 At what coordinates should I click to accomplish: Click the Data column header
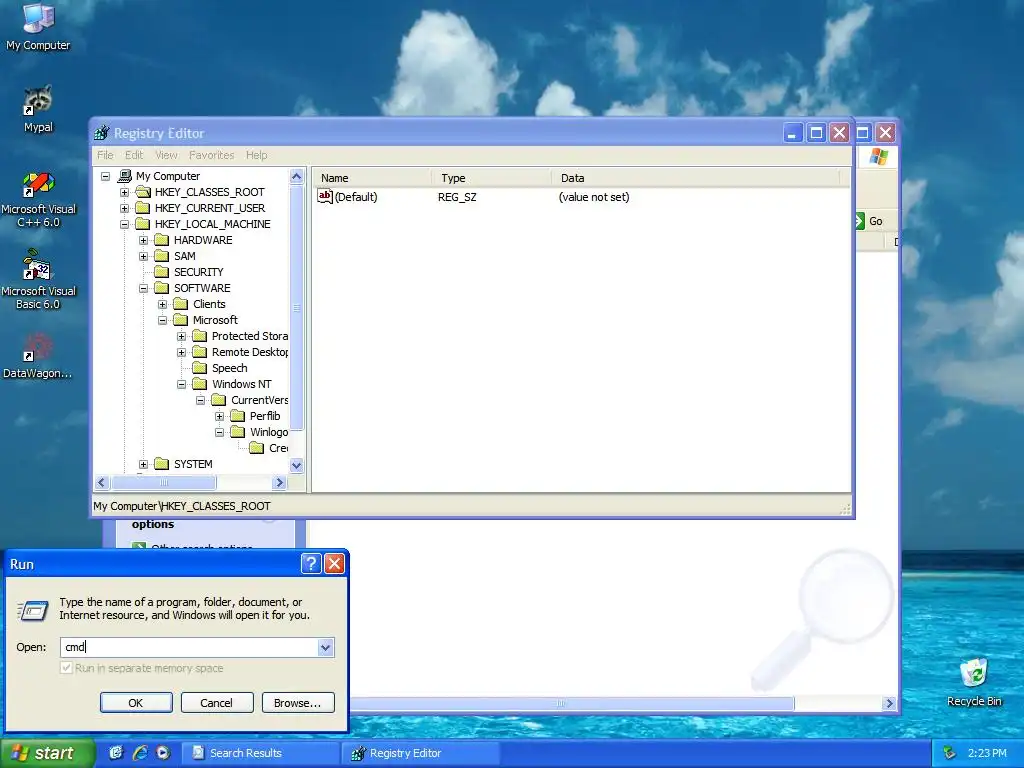click(x=695, y=178)
